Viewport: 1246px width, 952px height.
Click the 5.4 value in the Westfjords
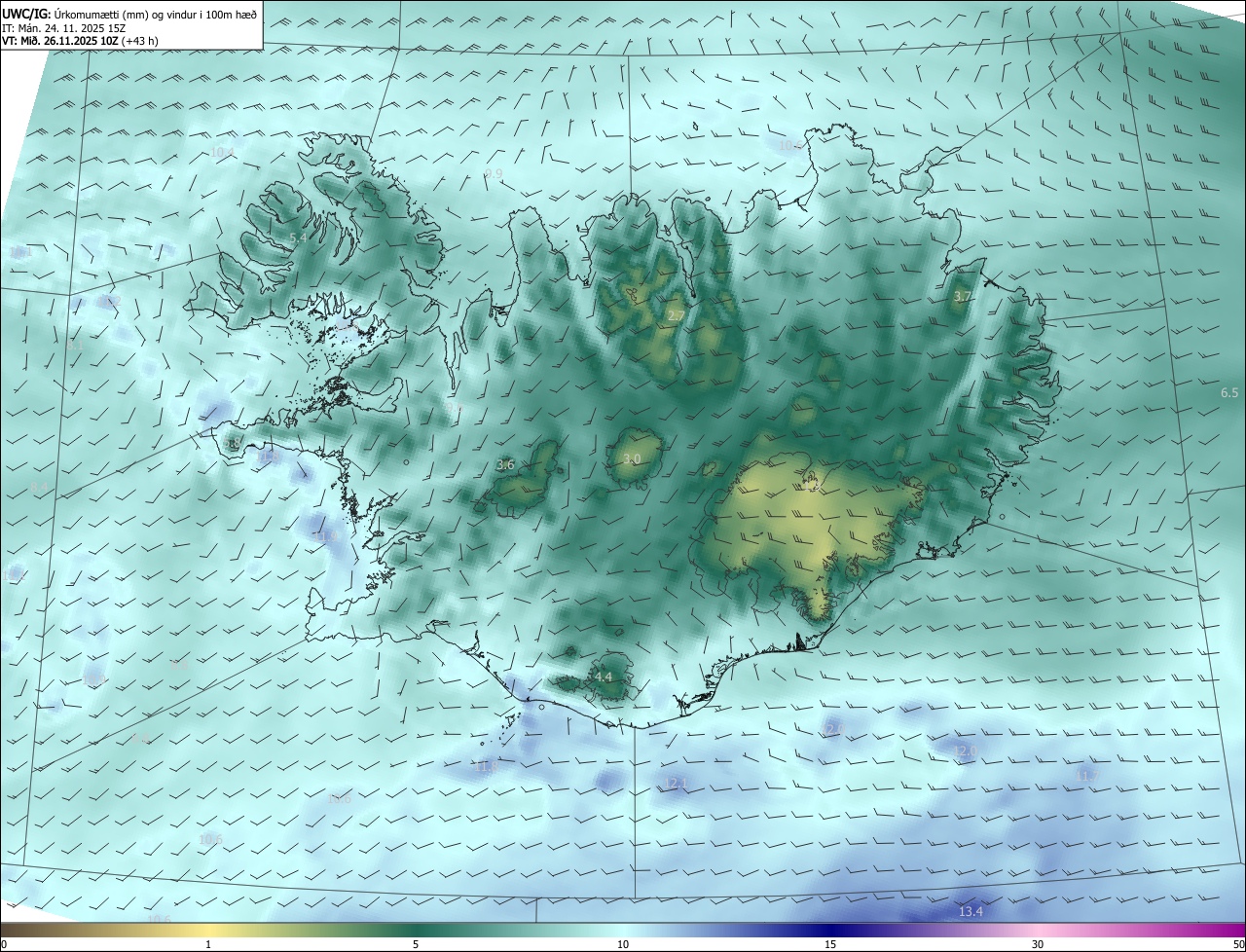click(298, 238)
